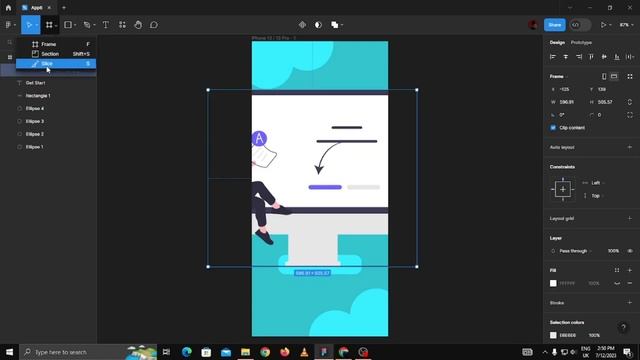Open present options dropdown arrow
Viewport: 640px width, 360px height.
(x=610, y=25)
